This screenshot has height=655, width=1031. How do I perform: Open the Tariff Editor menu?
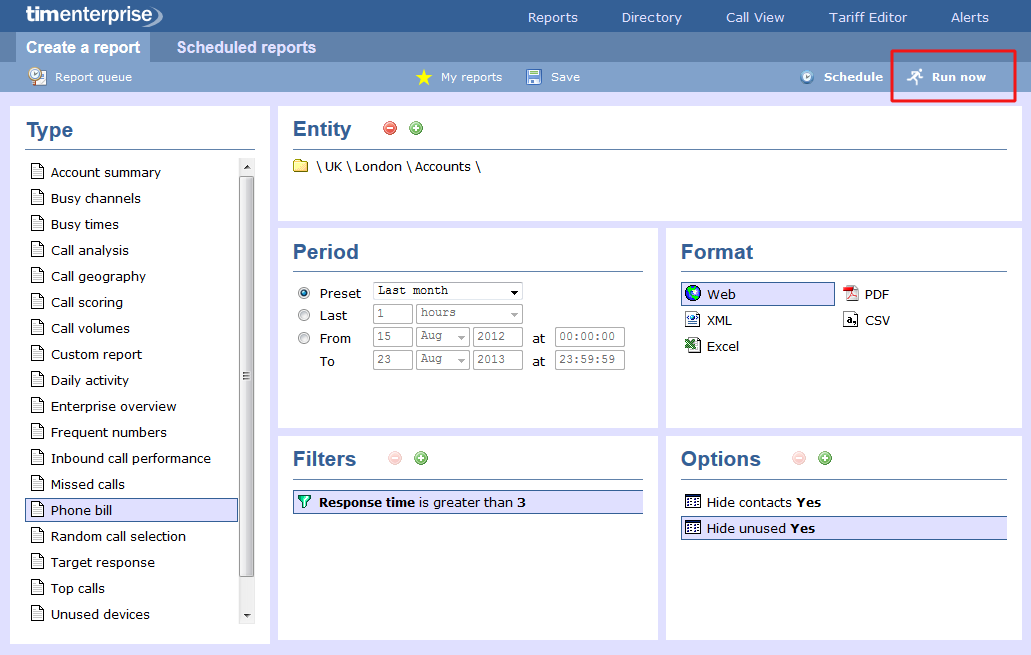[868, 17]
